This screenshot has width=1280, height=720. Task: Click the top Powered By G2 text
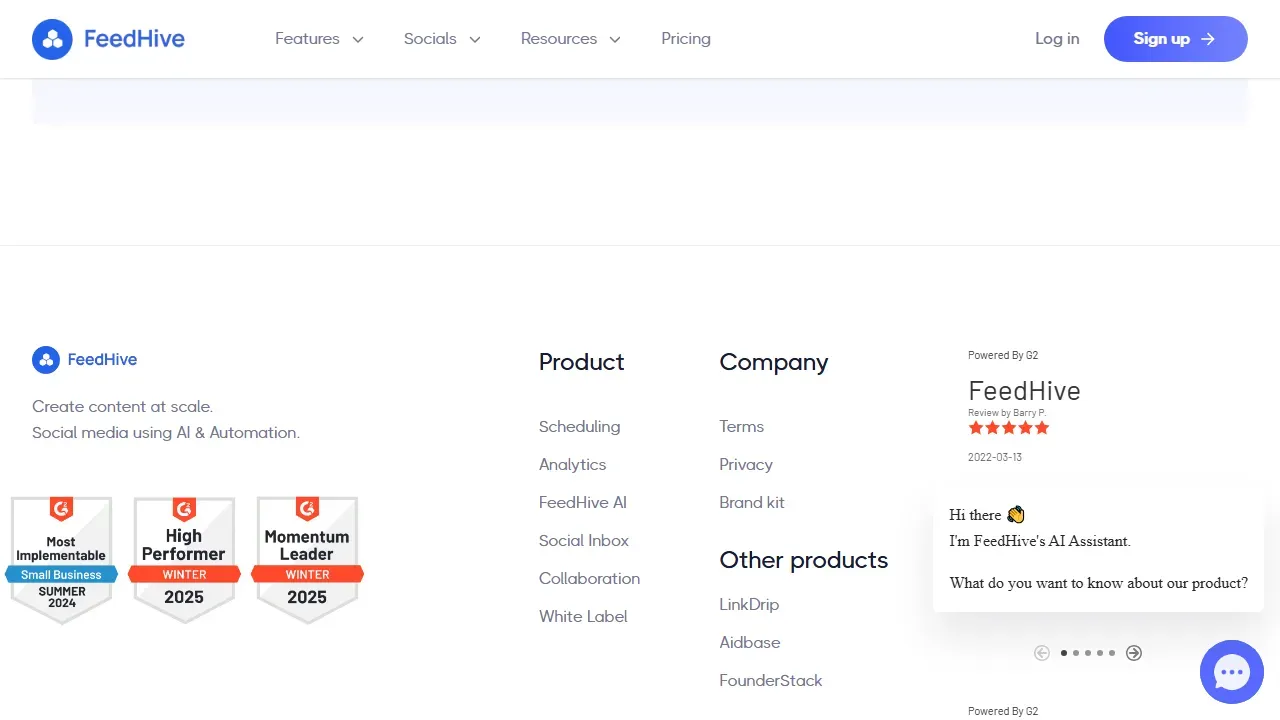[1003, 355]
